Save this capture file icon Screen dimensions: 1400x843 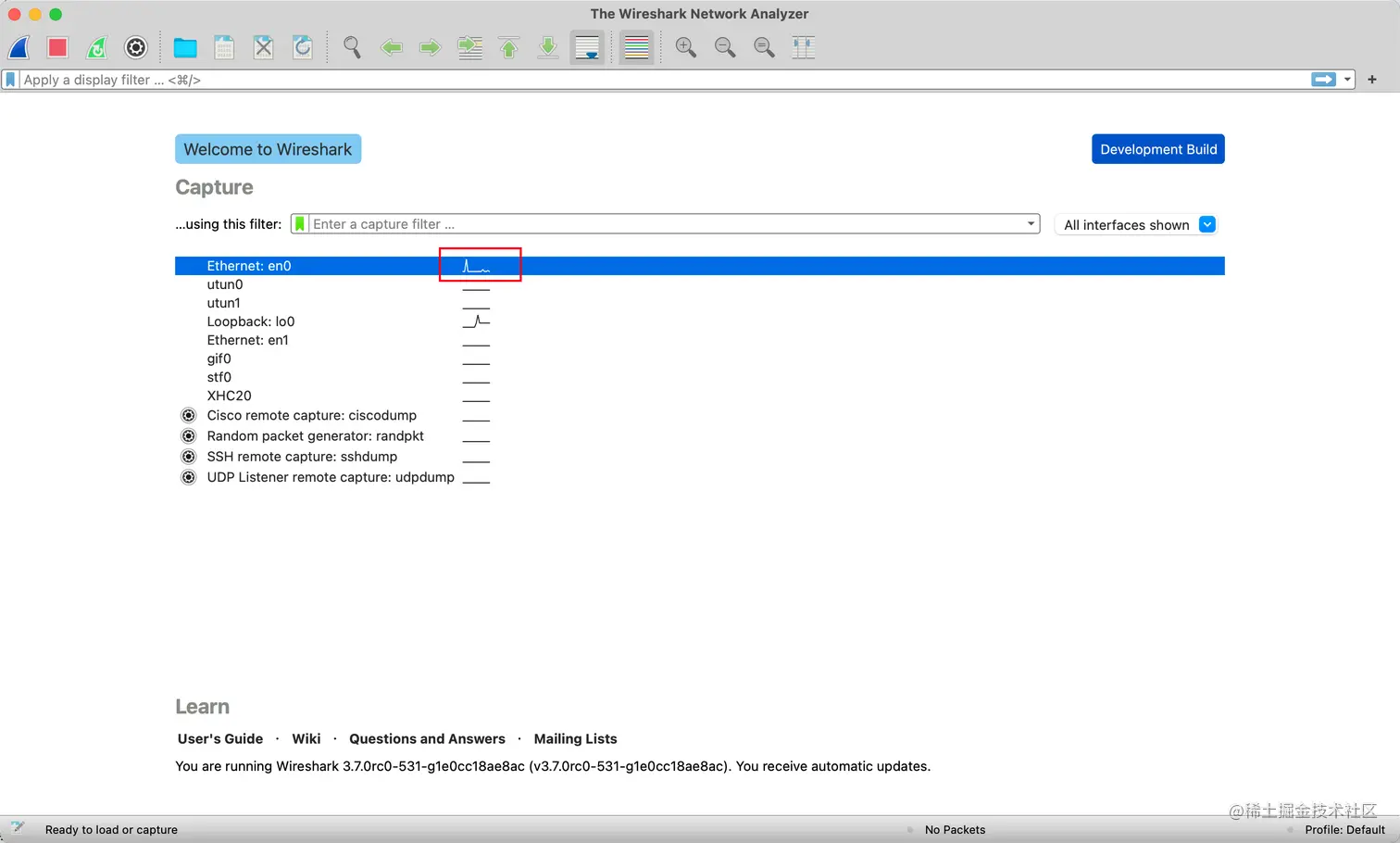(x=224, y=47)
